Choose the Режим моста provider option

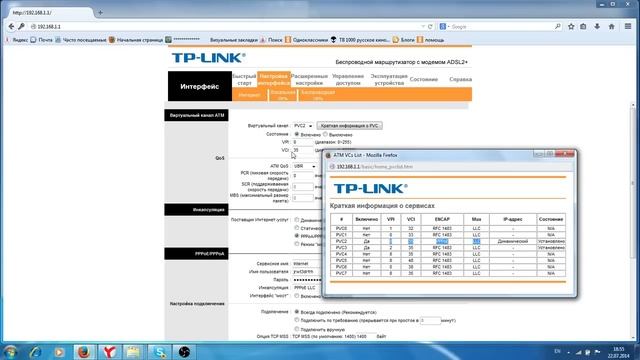point(297,244)
